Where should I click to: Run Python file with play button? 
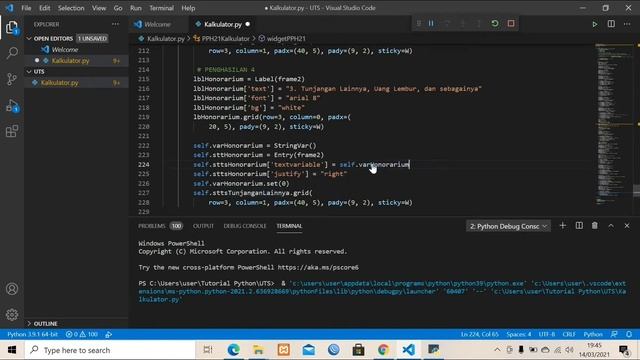595,24
